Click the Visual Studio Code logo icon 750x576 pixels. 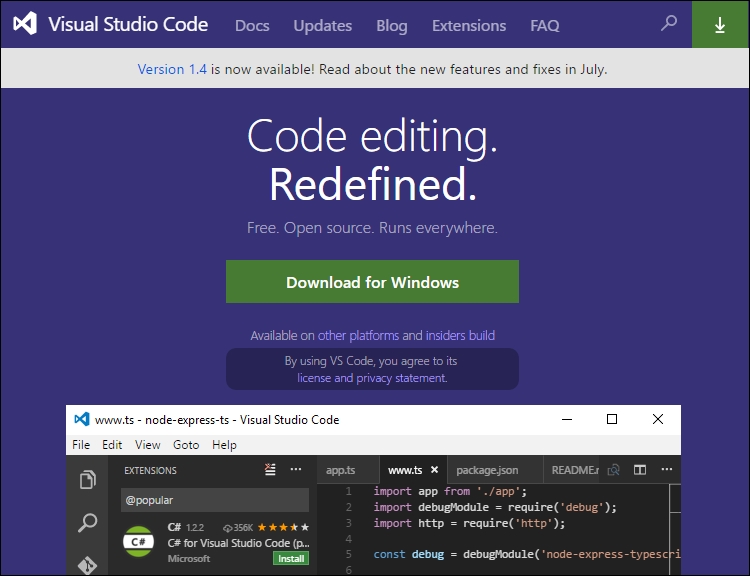click(25, 23)
